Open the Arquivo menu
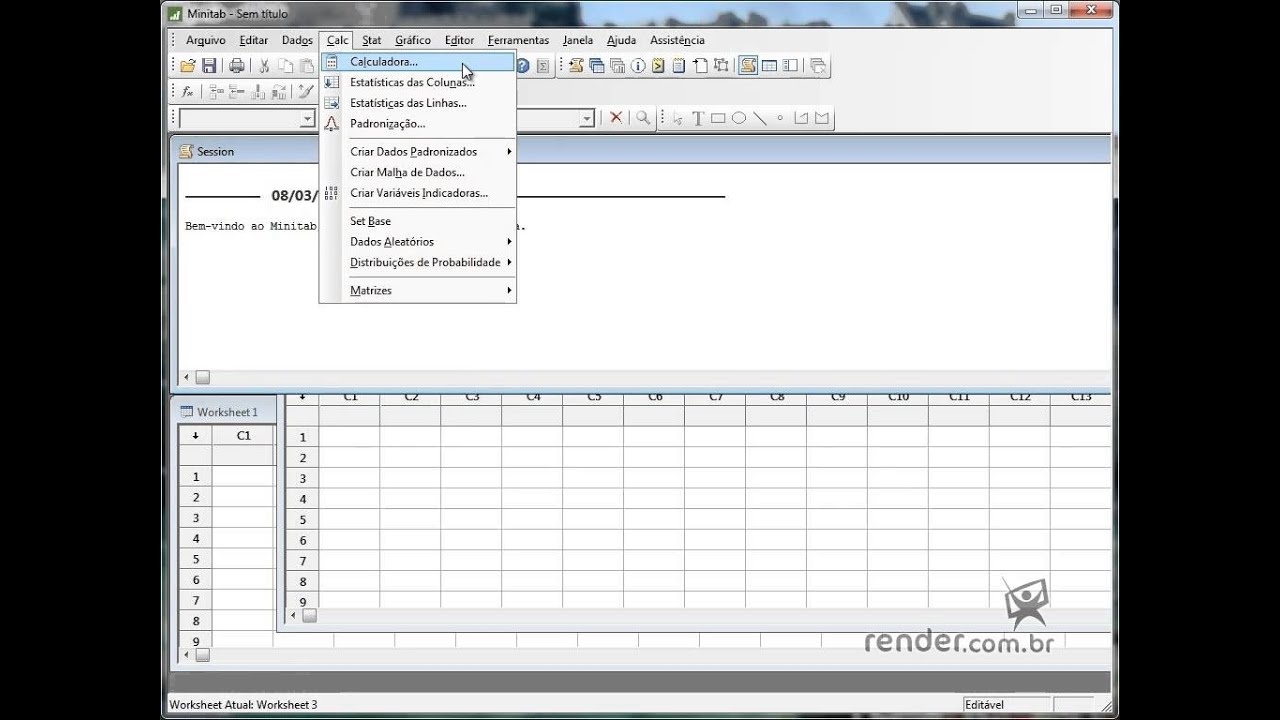The image size is (1280, 720). pos(206,40)
